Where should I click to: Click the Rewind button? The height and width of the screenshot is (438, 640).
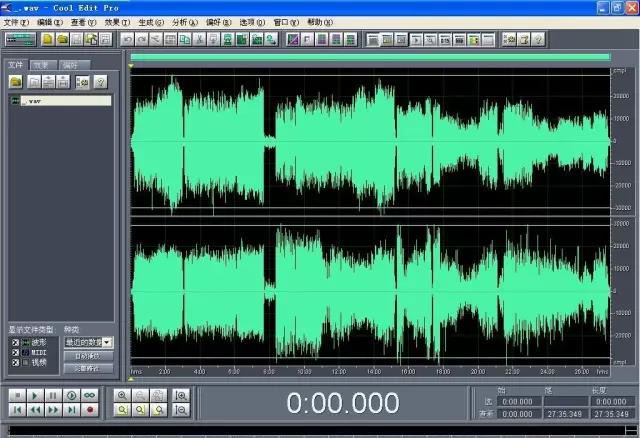tap(35, 409)
